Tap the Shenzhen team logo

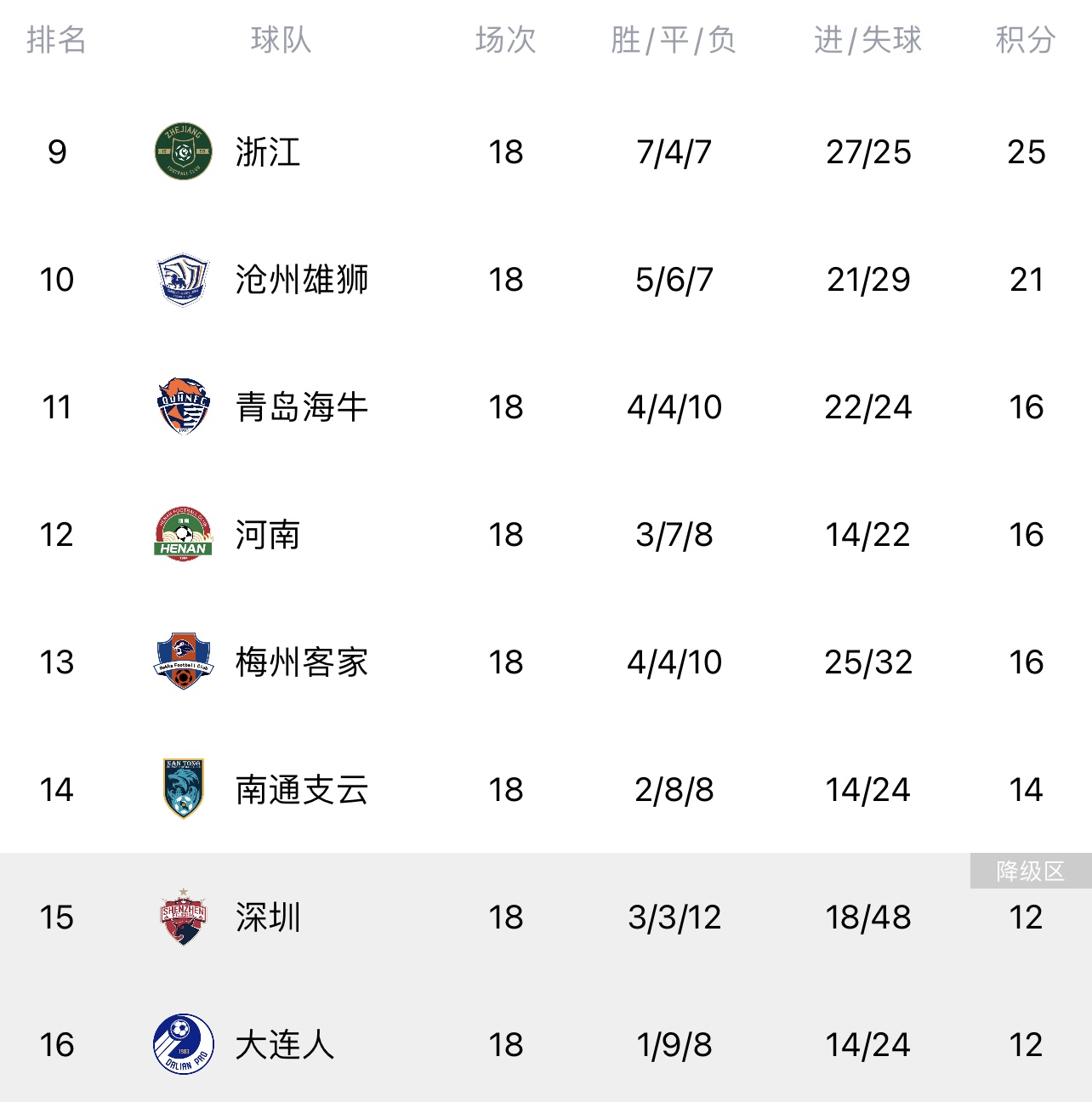pyautogui.click(x=183, y=917)
